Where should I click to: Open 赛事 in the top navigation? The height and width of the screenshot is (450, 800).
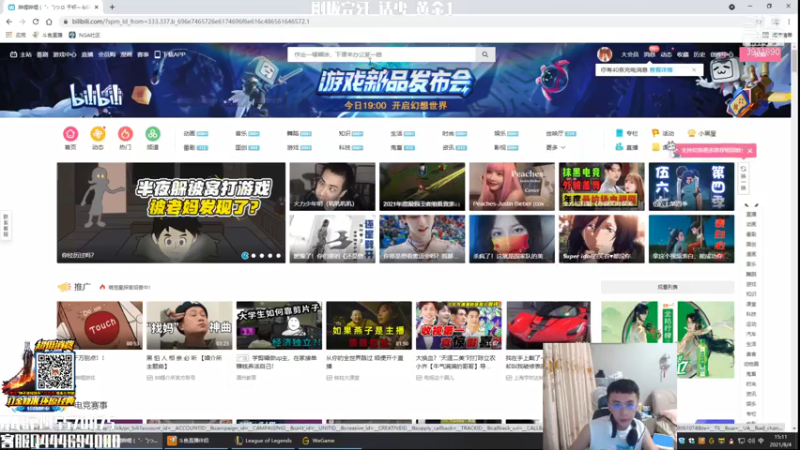[143, 54]
